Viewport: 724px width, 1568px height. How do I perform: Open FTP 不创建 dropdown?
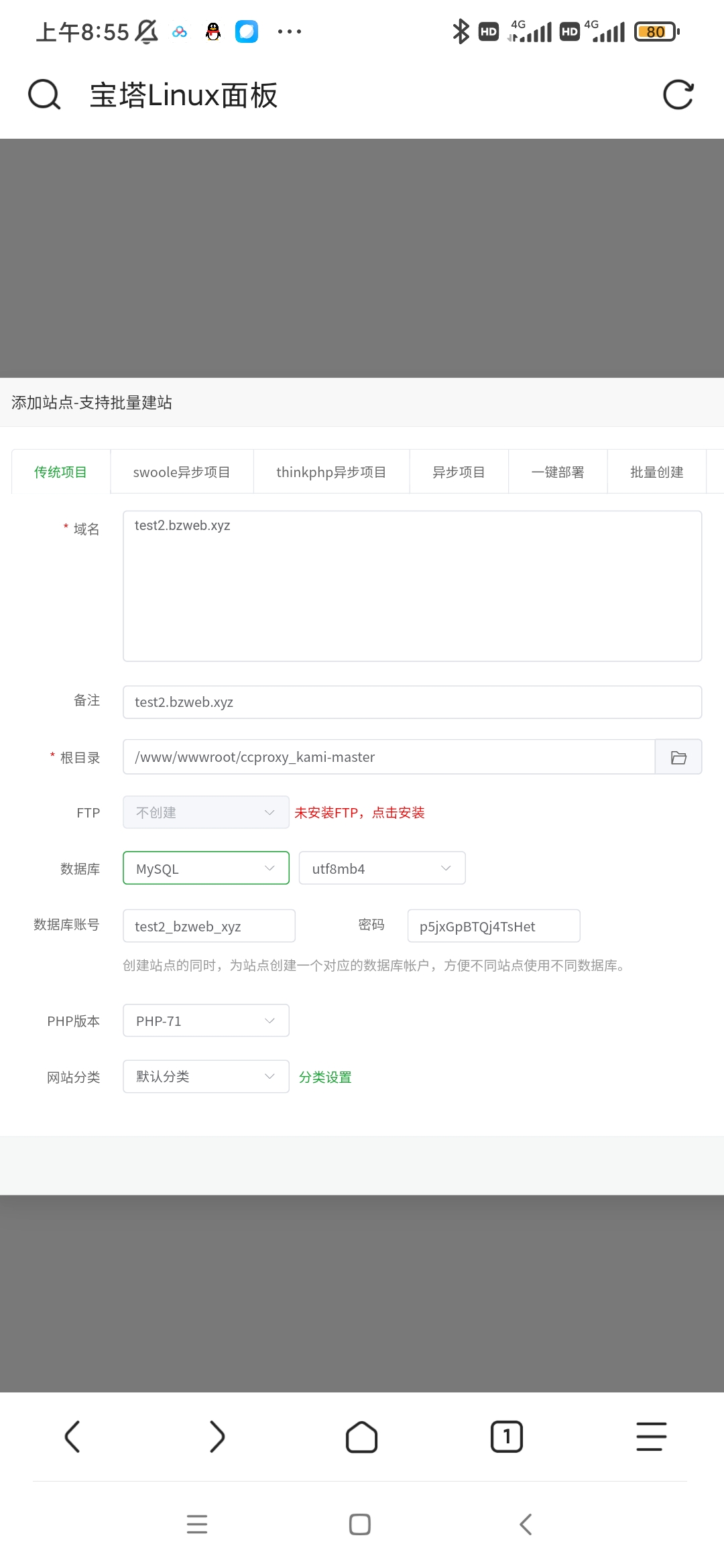pos(206,812)
